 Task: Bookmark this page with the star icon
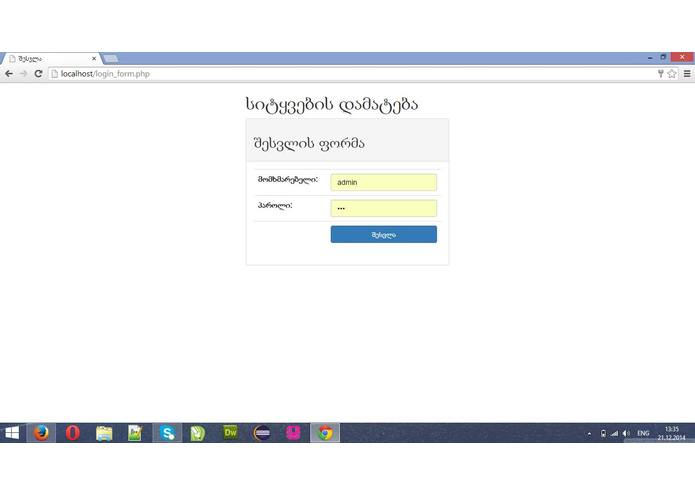(x=672, y=74)
